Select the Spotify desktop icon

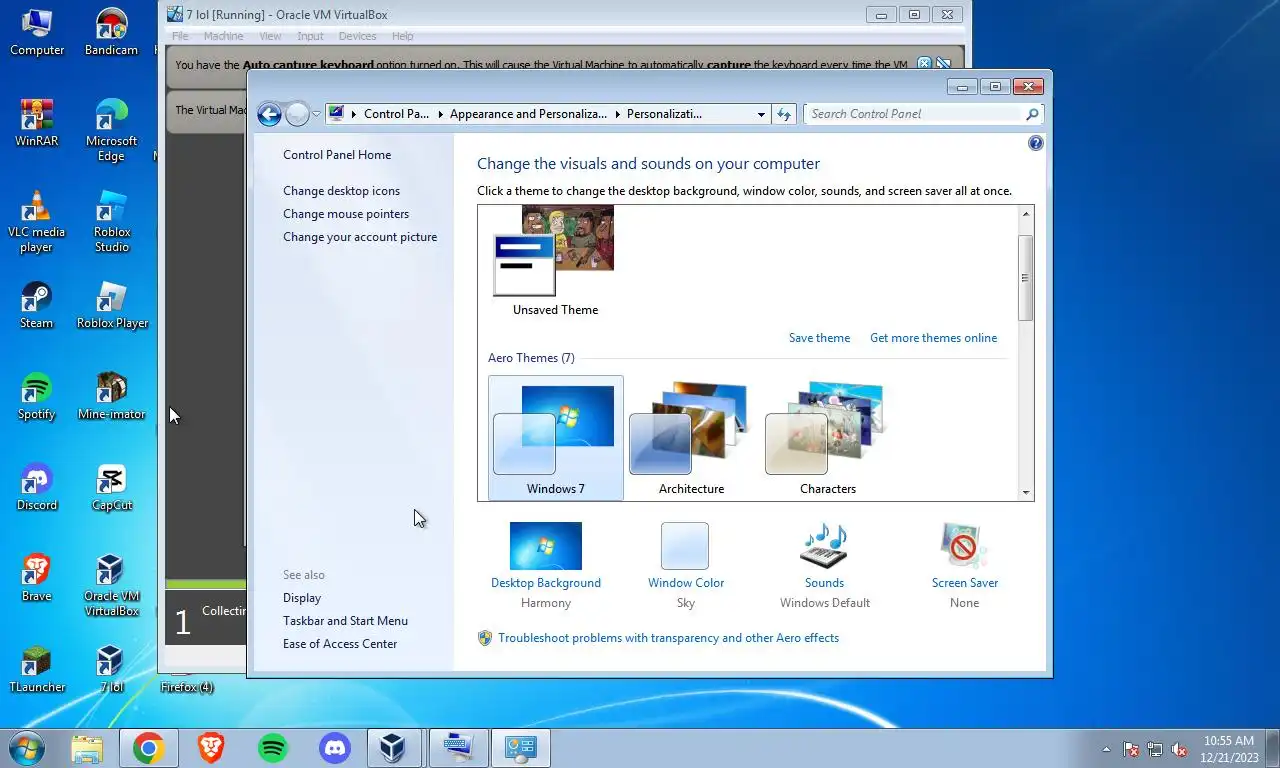(37, 396)
